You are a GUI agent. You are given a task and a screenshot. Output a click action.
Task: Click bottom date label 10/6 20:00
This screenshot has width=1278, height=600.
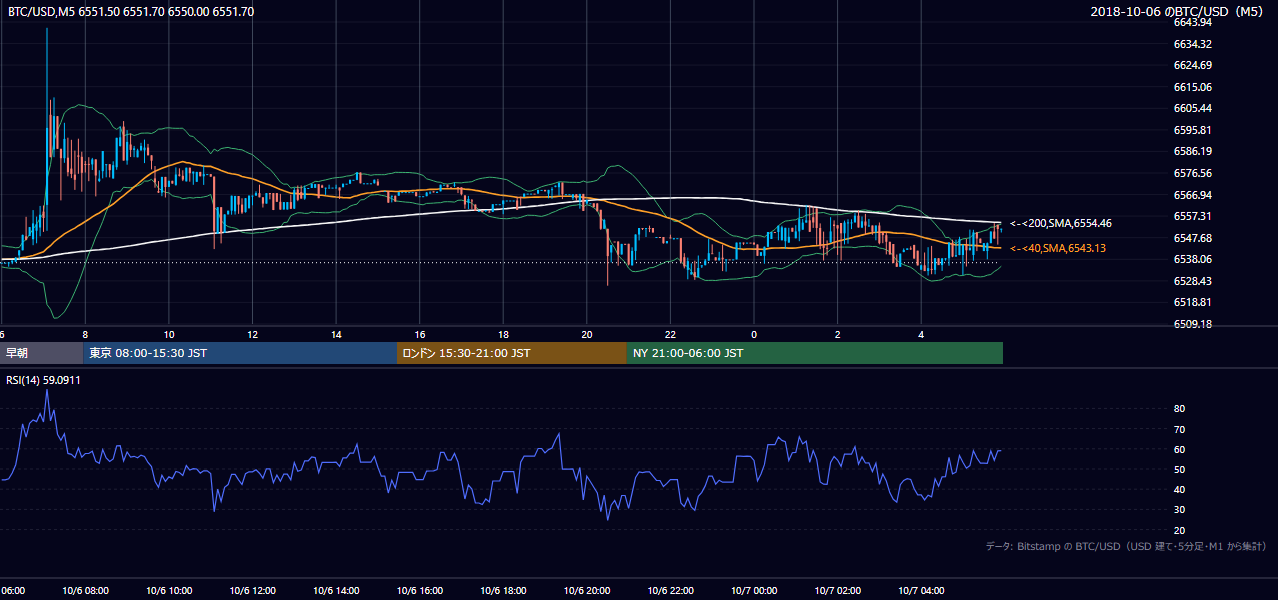pos(587,591)
